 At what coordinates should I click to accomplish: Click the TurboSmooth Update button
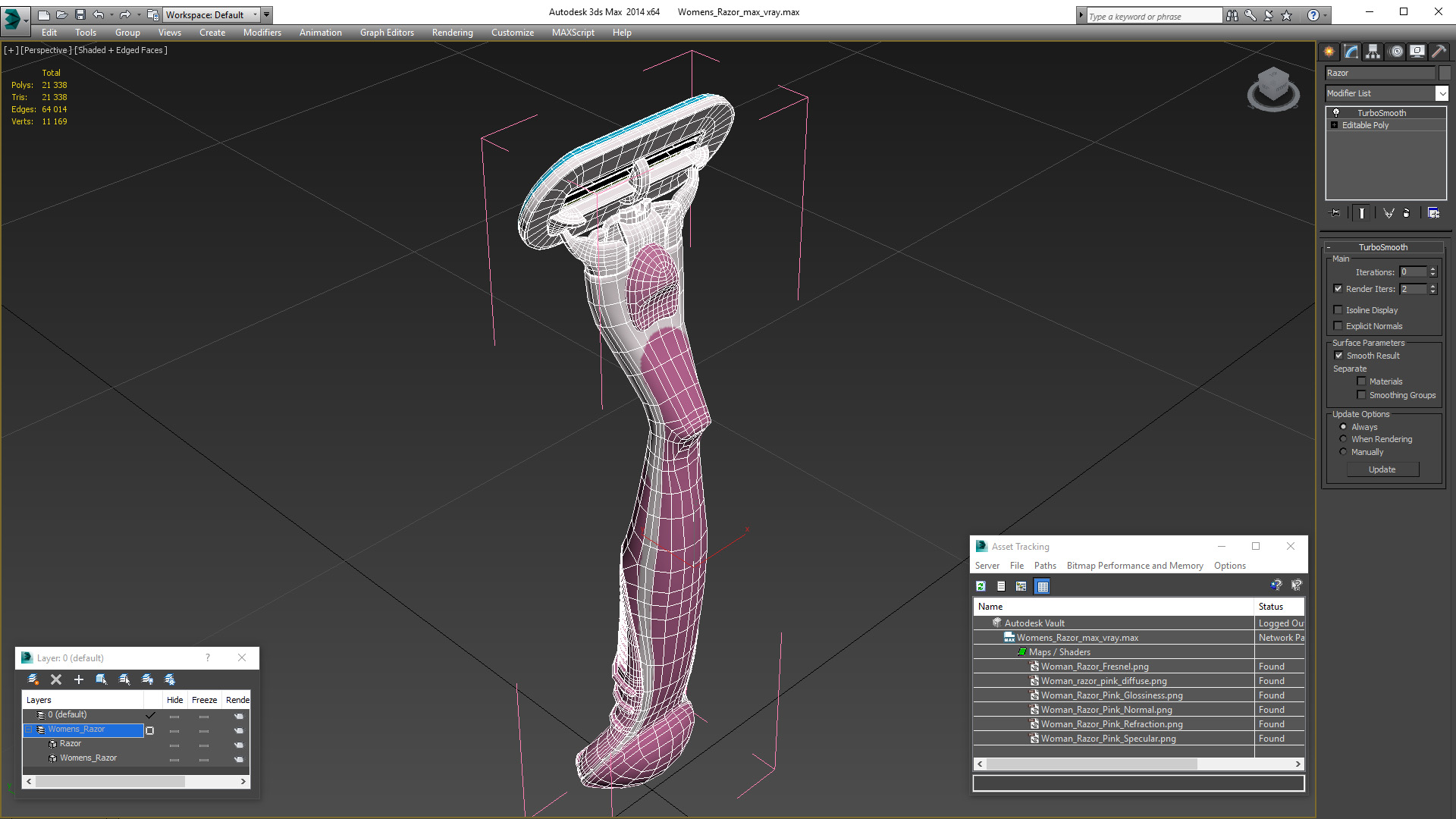pyautogui.click(x=1382, y=469)
